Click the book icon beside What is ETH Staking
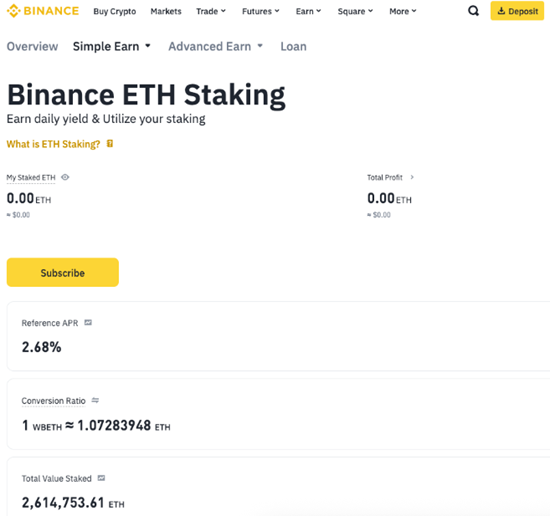This screenshot has width=550, height=516. [110, 143]
